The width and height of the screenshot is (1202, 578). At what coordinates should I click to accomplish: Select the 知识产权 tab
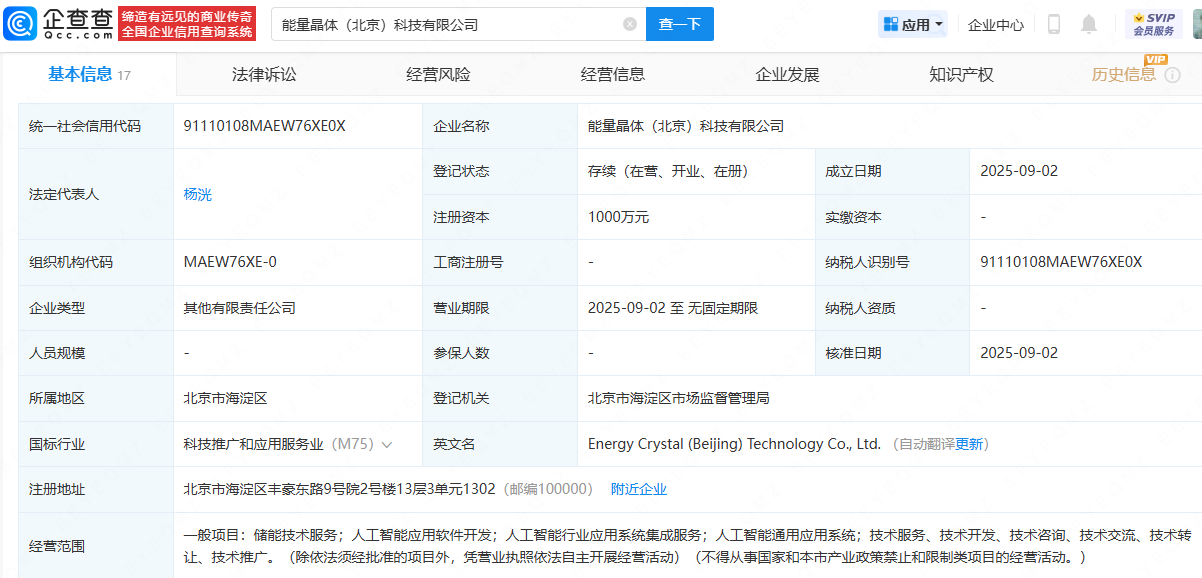[x=961, y=75]
